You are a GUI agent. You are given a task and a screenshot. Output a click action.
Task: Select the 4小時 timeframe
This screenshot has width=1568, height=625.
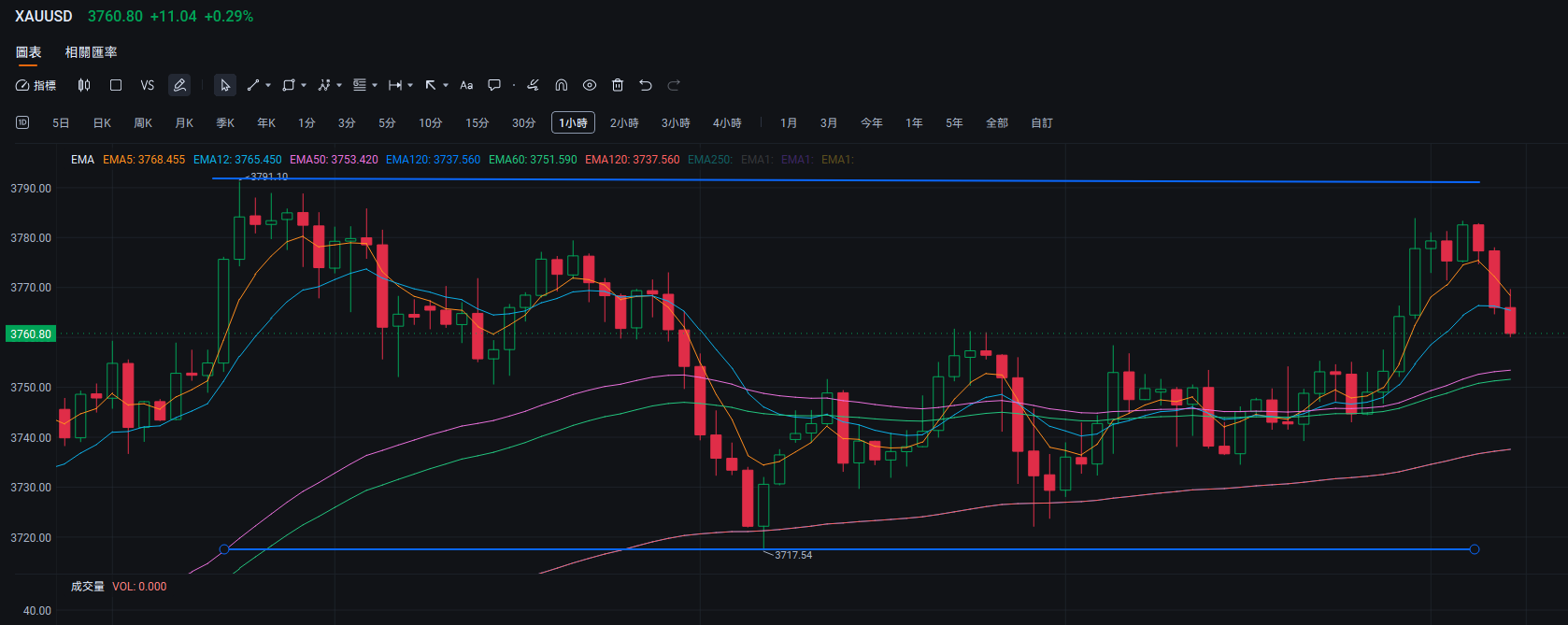point(726,123)
